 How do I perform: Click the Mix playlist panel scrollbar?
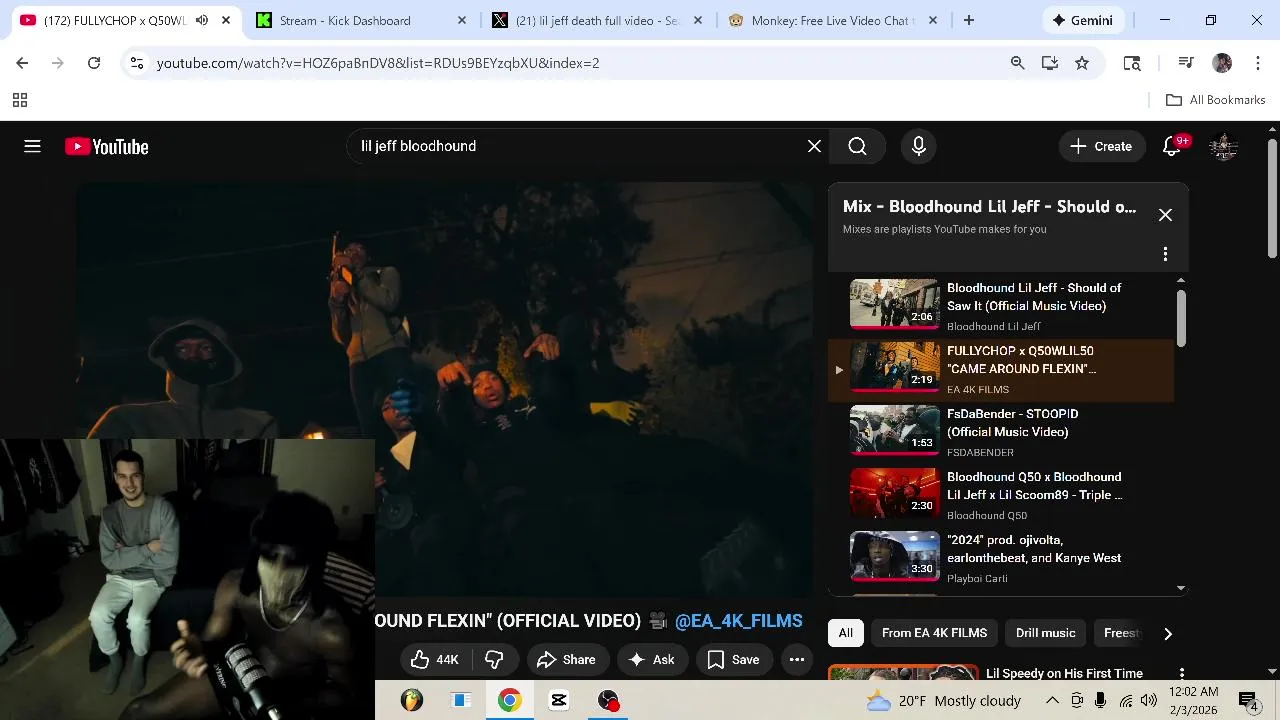point(1181,318)
